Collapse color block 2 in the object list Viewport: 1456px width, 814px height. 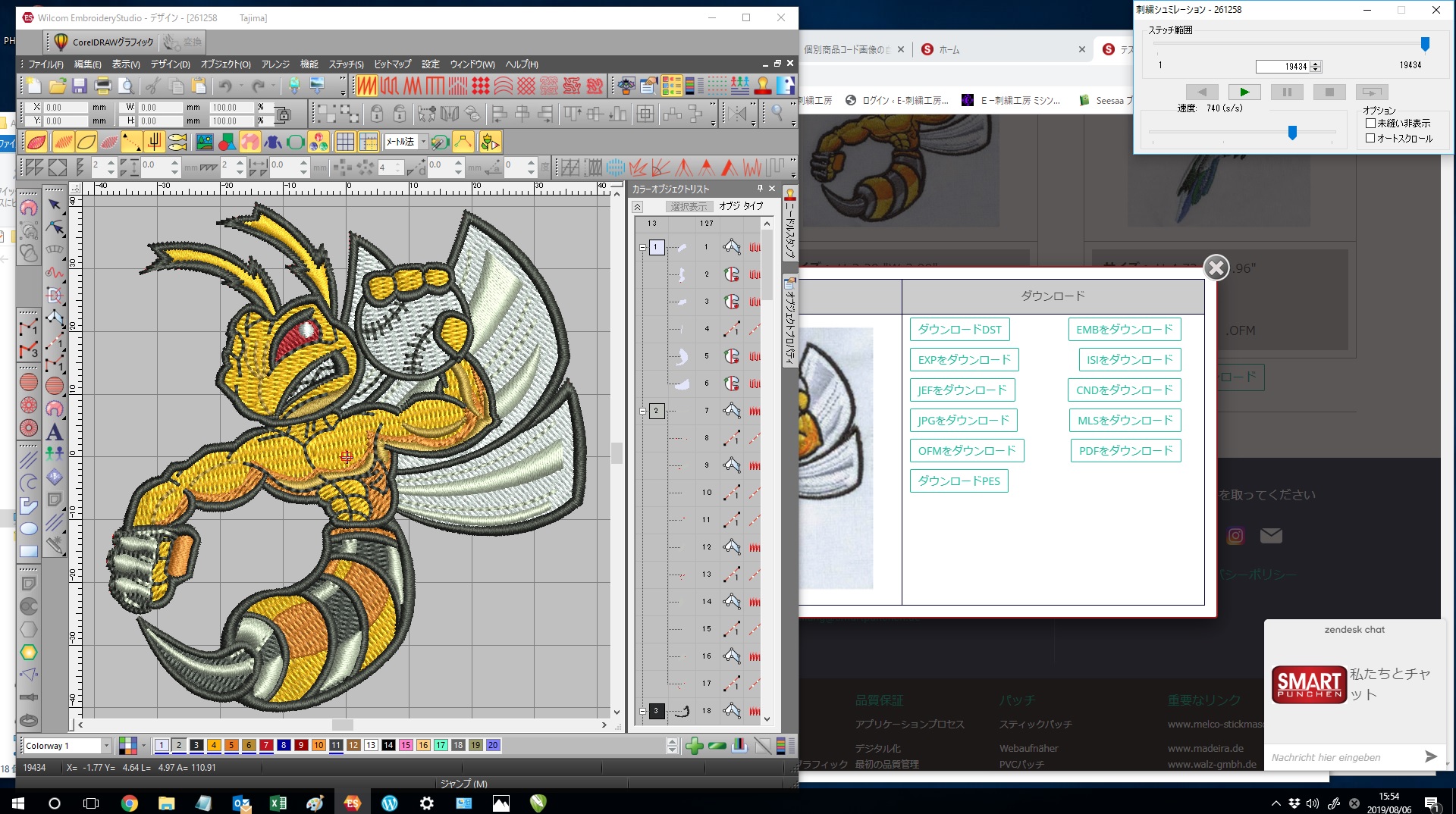[643, 411]
